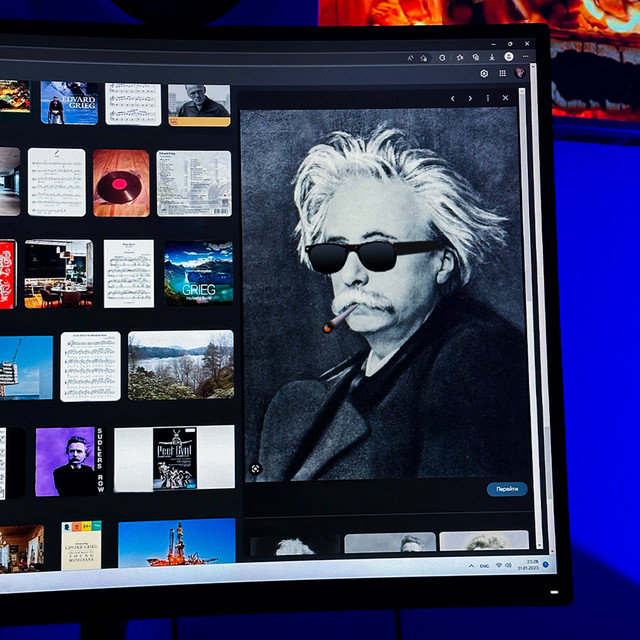Image resolution: width=640 pixels, height=640 pixels.
Task: Open quick settings gear icon
Action: coord(484,73)
